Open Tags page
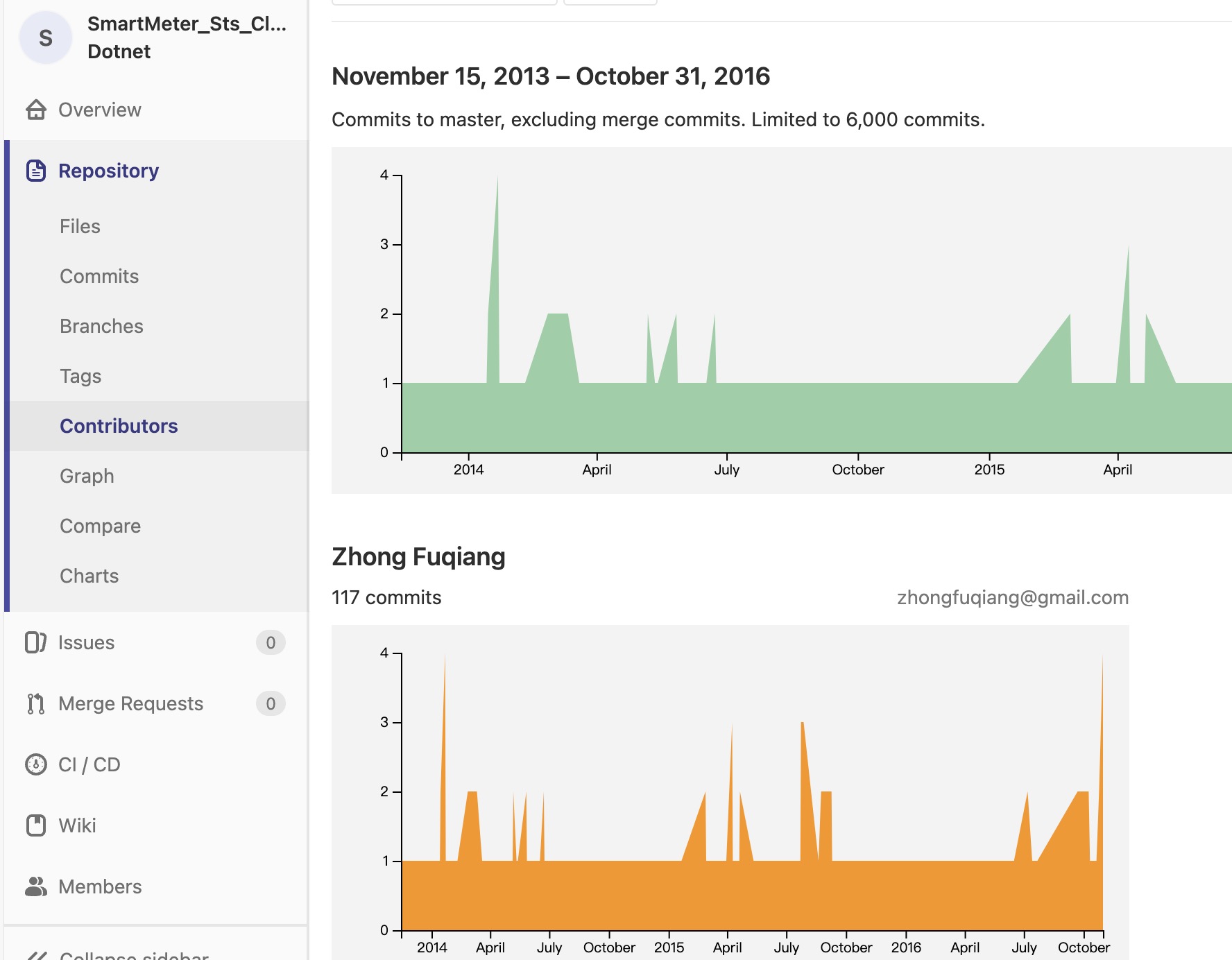 click(80, 376)
